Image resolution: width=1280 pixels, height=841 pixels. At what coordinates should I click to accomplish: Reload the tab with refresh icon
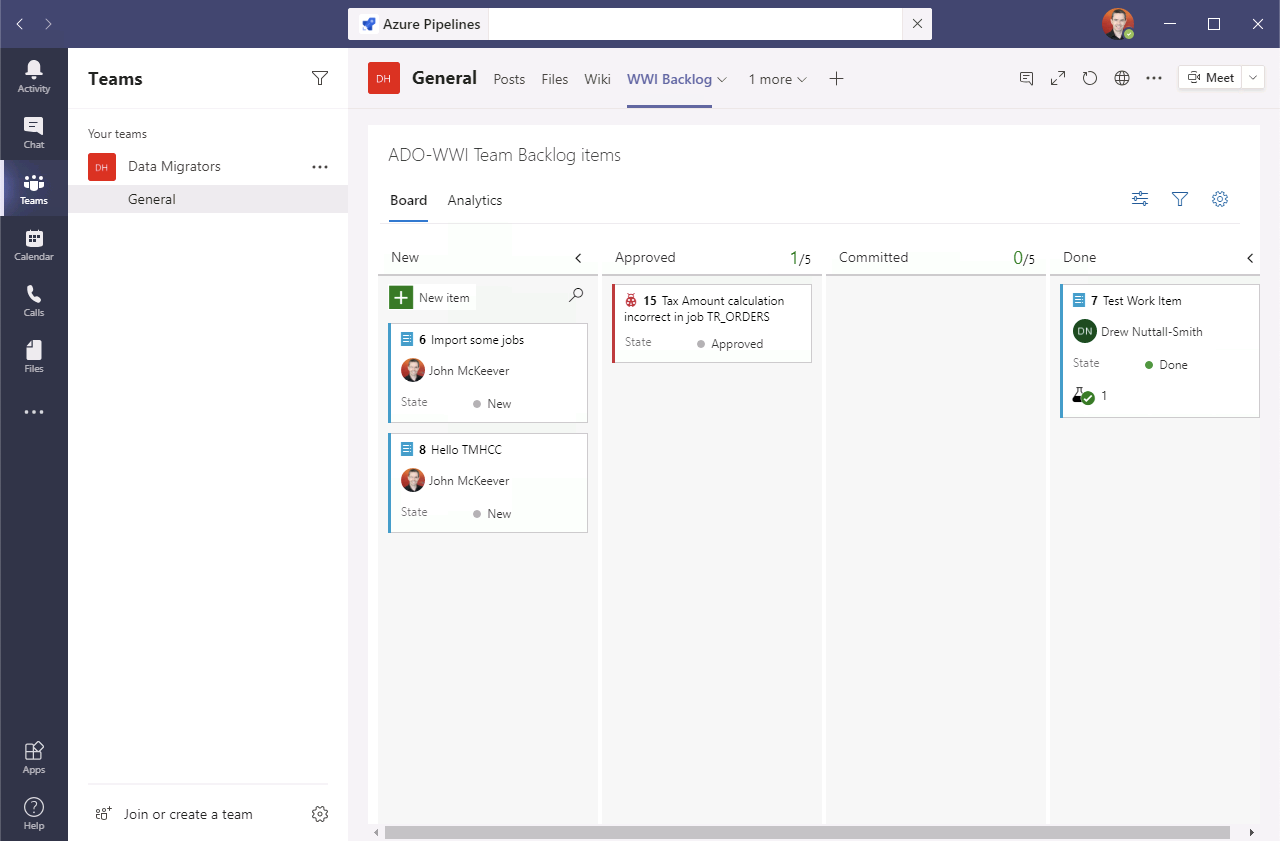point(1090,78)
